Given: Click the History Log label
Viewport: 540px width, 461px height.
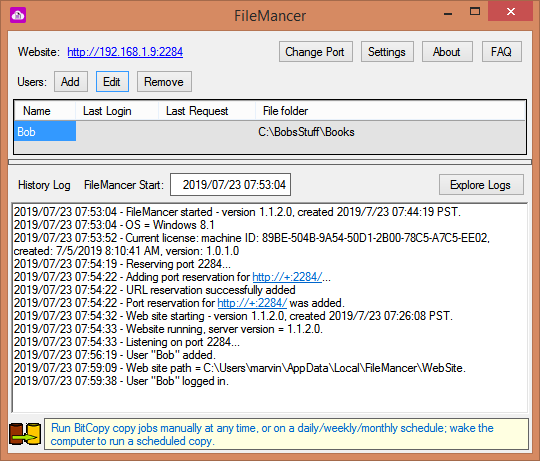Looking at the screenshot, I should click(44, 185).
